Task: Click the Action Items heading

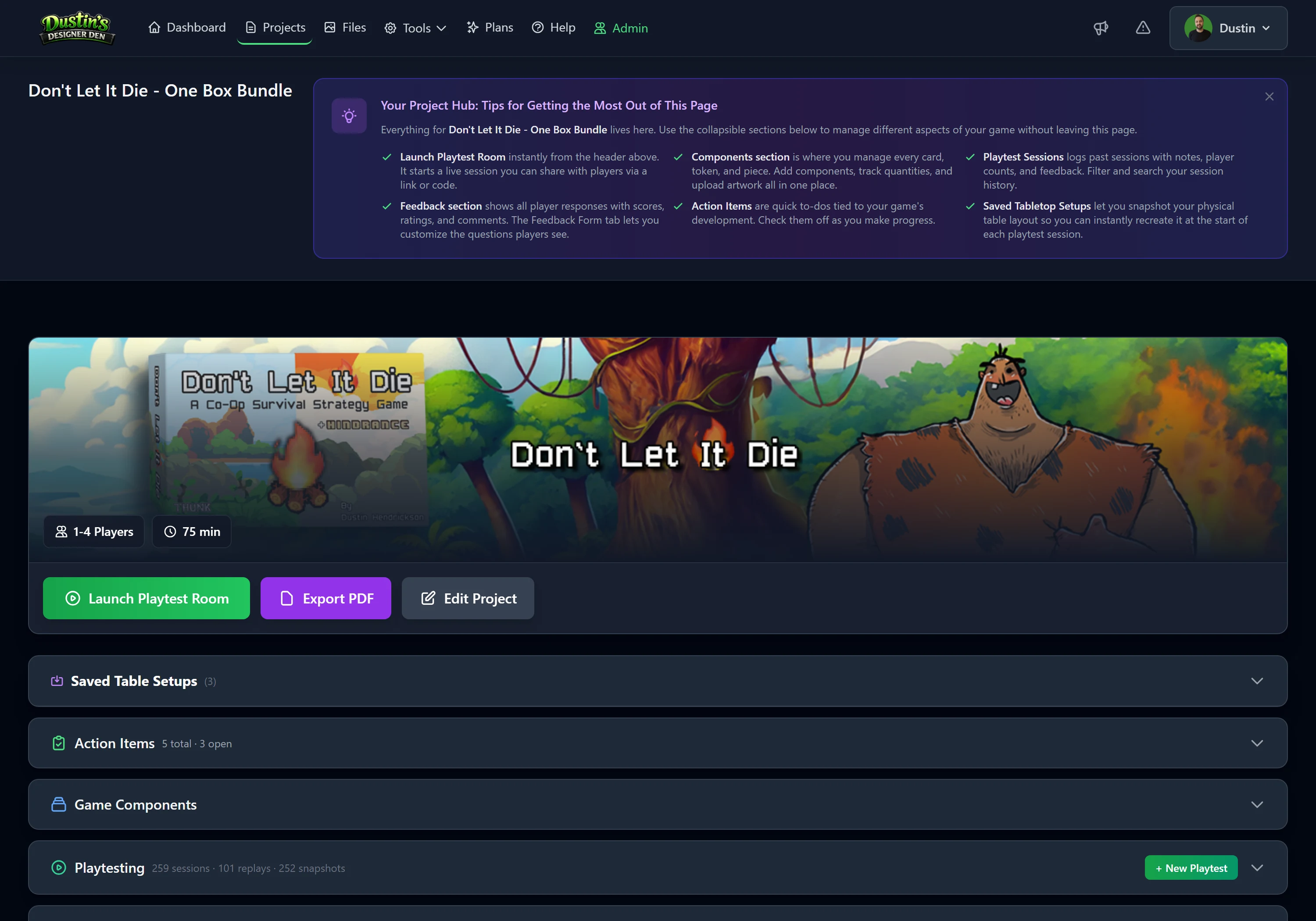Action: [114, 743]
